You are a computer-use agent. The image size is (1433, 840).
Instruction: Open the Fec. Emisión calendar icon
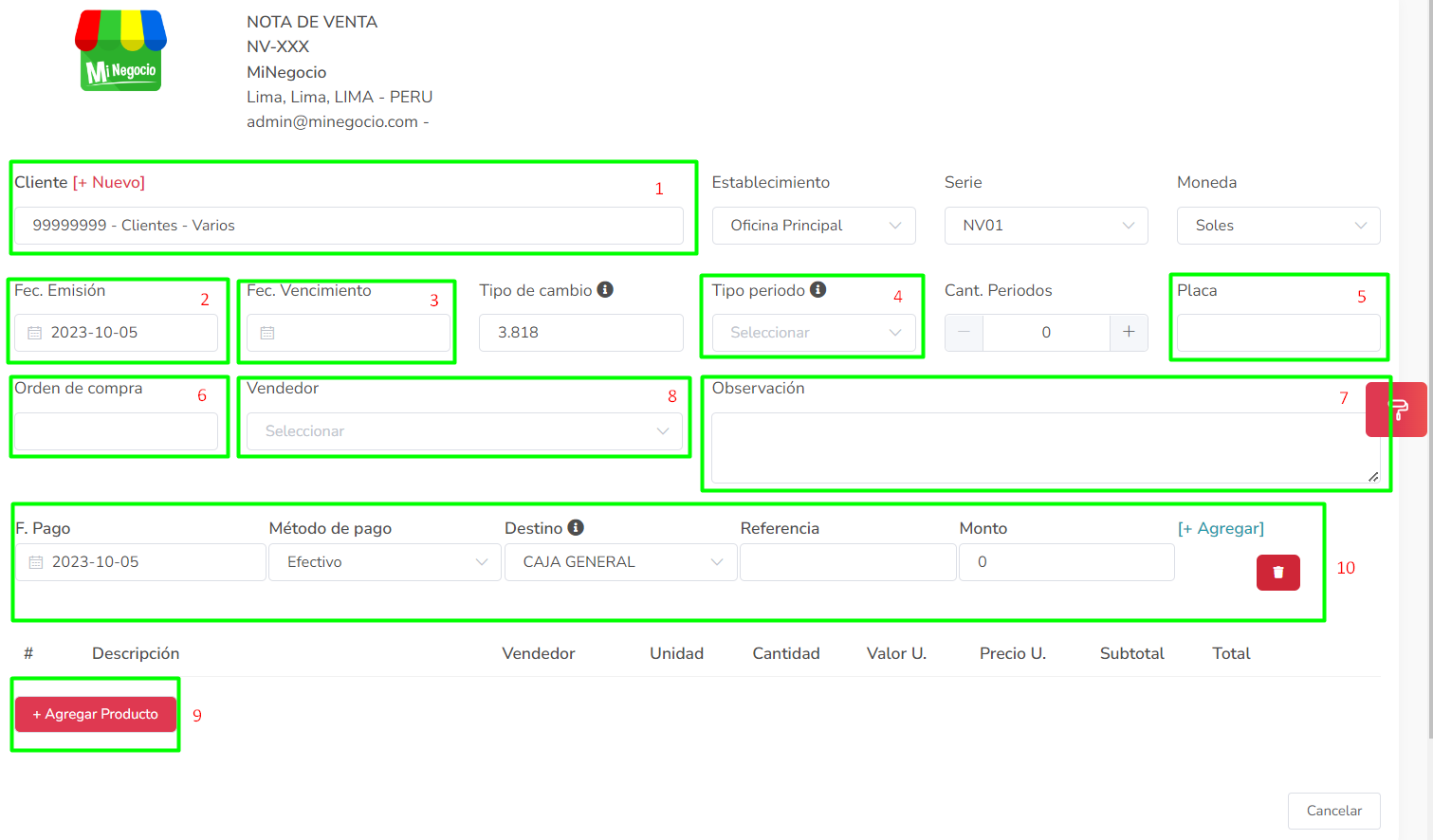point(35,333)
